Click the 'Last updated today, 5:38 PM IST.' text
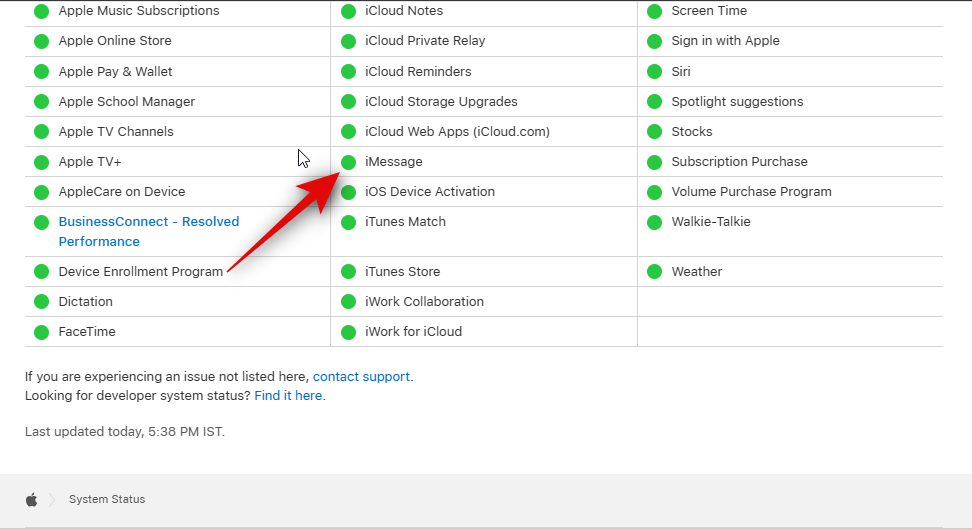The height and width of the screenshot is (529, 972). pos(125,432)
